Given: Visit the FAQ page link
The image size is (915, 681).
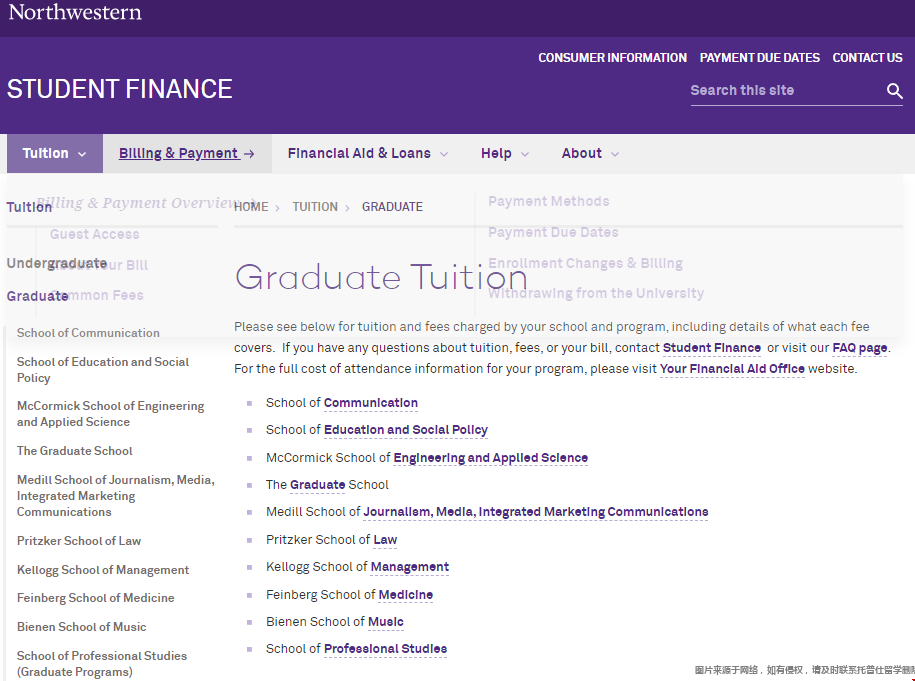Looking at the screenshot, I should coord(860,348).
